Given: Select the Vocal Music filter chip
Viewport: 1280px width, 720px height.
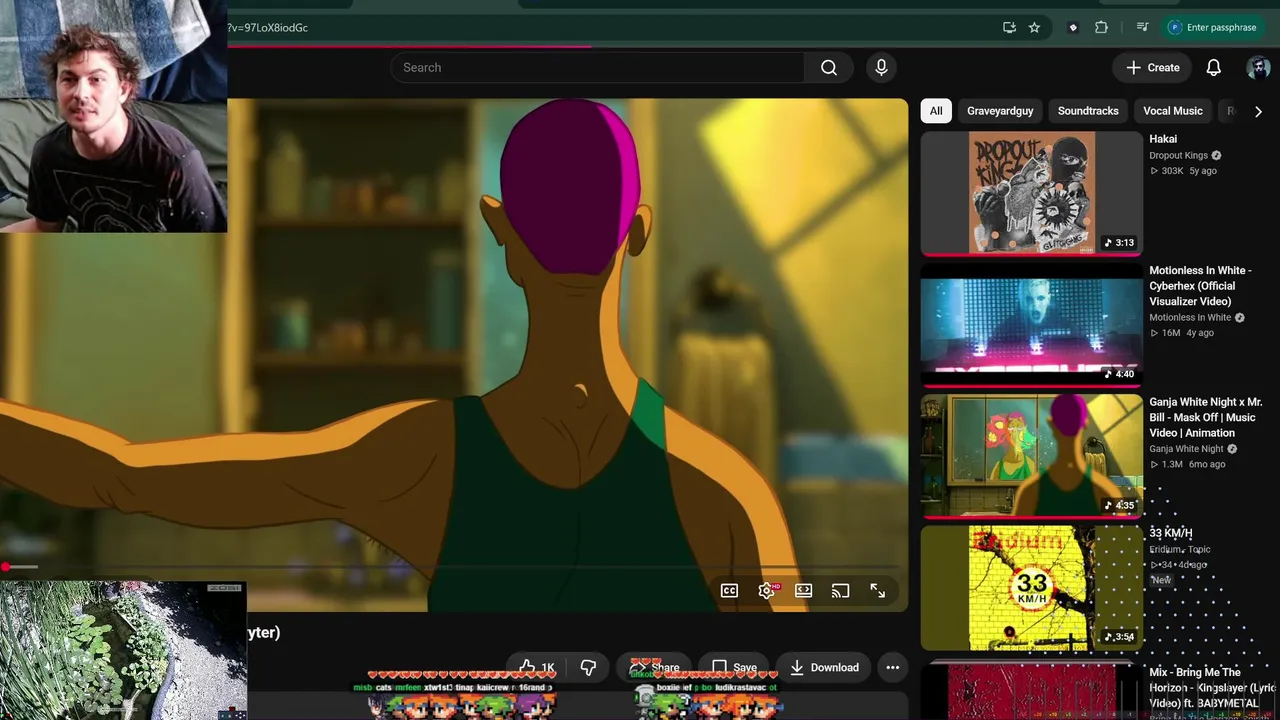Looking at the screenshot, I should tap(1173, 111).
